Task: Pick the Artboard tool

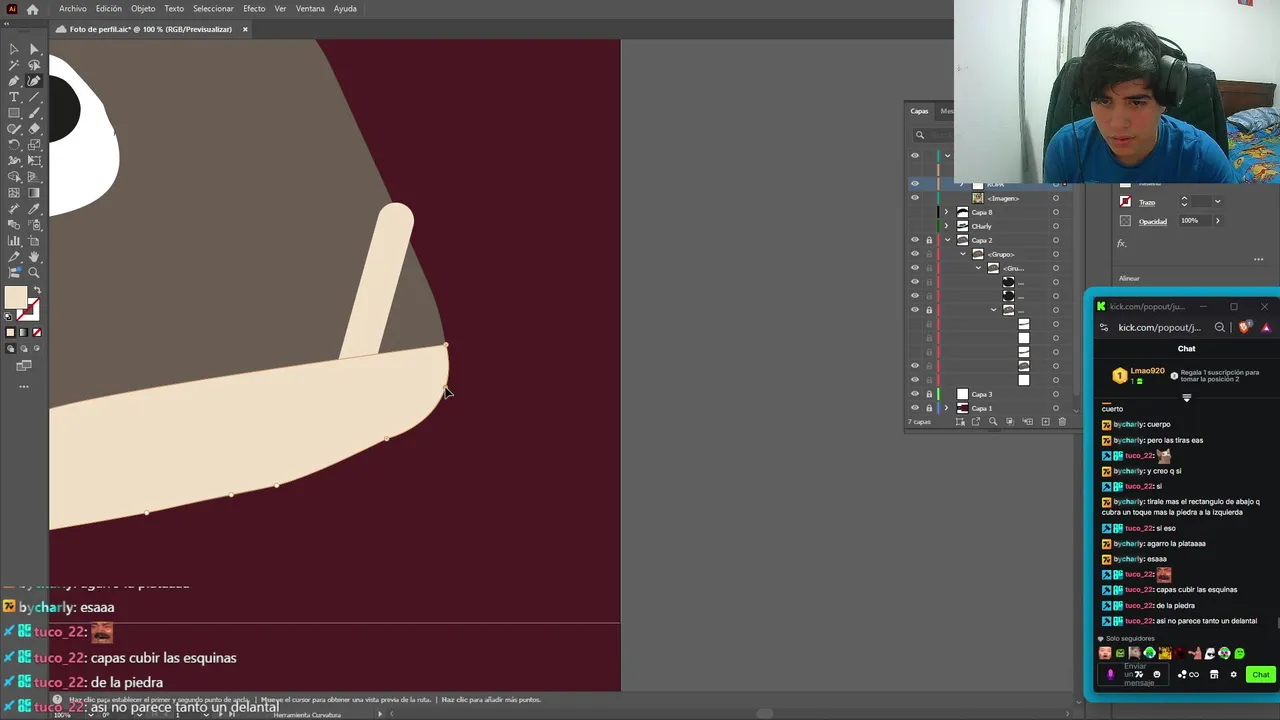Action: click(34, 241)
